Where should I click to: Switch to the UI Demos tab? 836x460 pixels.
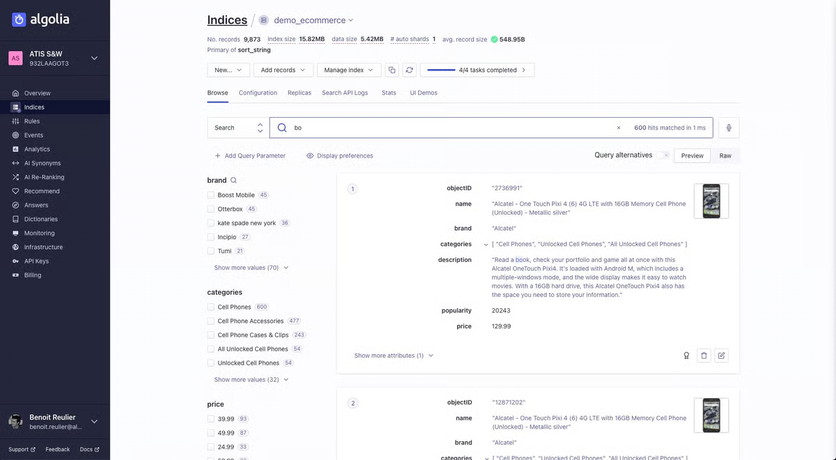423,93
